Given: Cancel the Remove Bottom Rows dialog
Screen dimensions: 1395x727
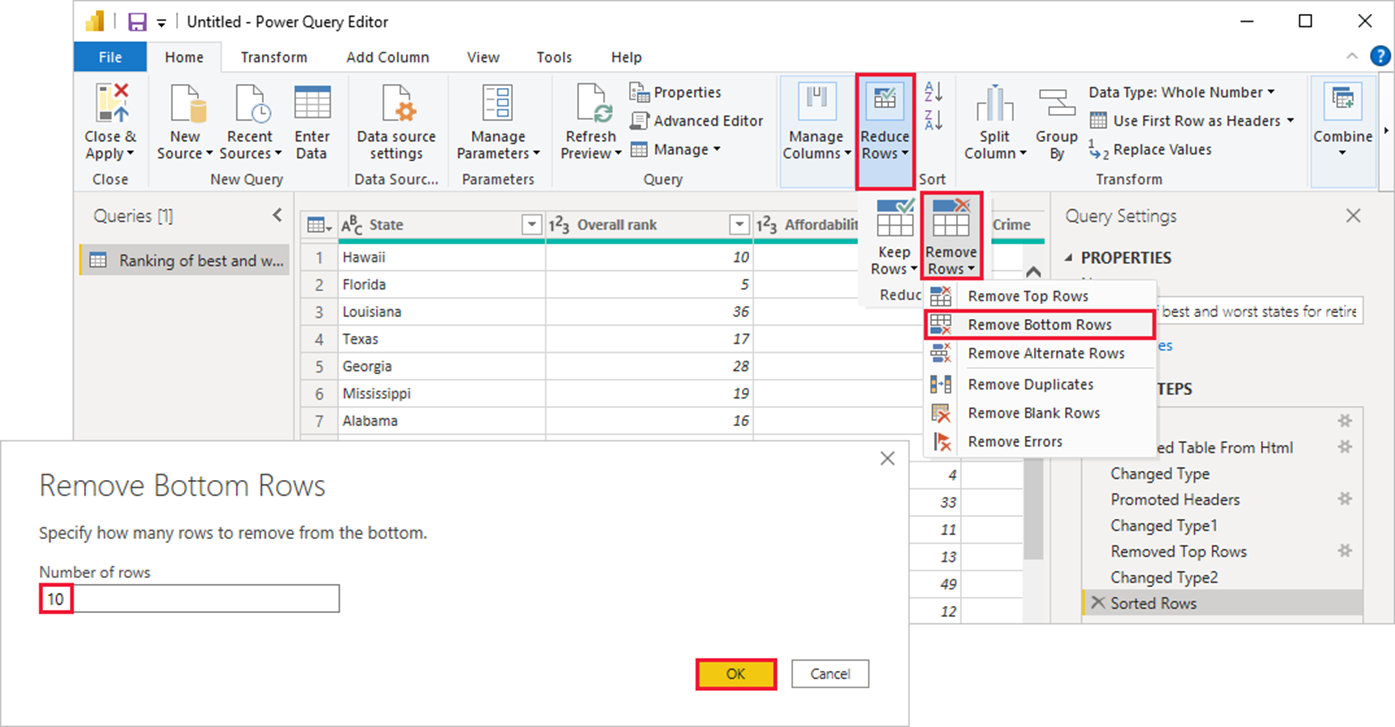Looking at the screenshot, I should (x=829, y=674).
